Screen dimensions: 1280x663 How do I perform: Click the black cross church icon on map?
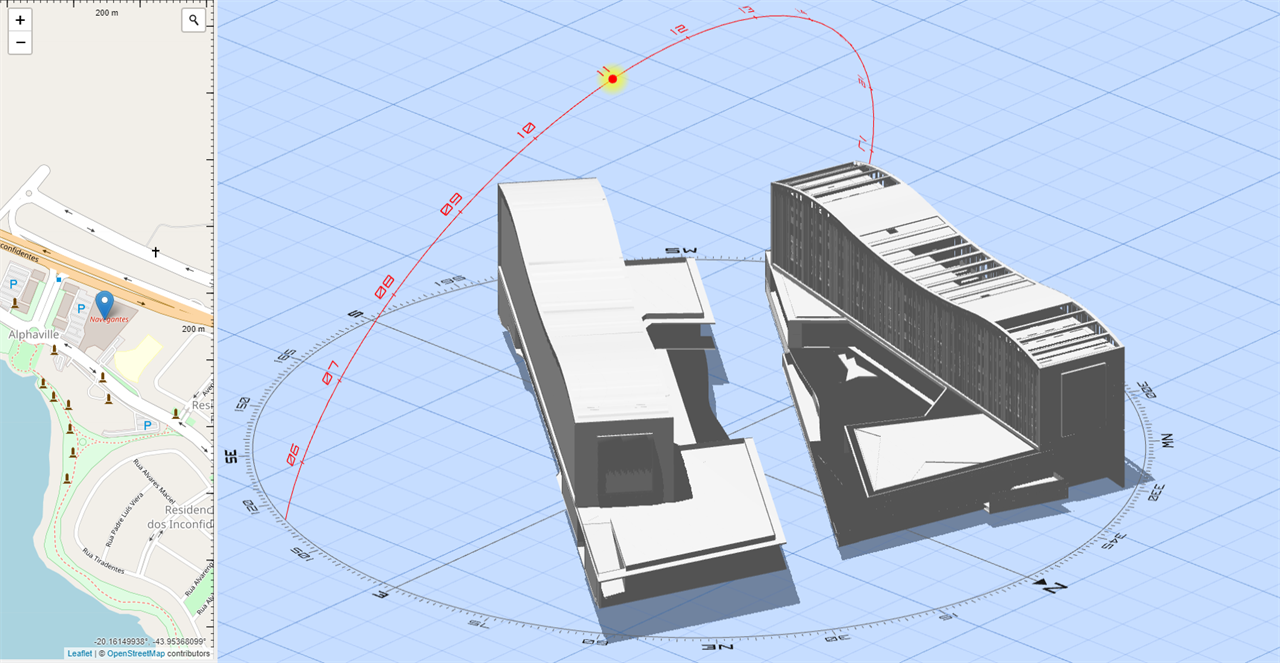[155, 252]
